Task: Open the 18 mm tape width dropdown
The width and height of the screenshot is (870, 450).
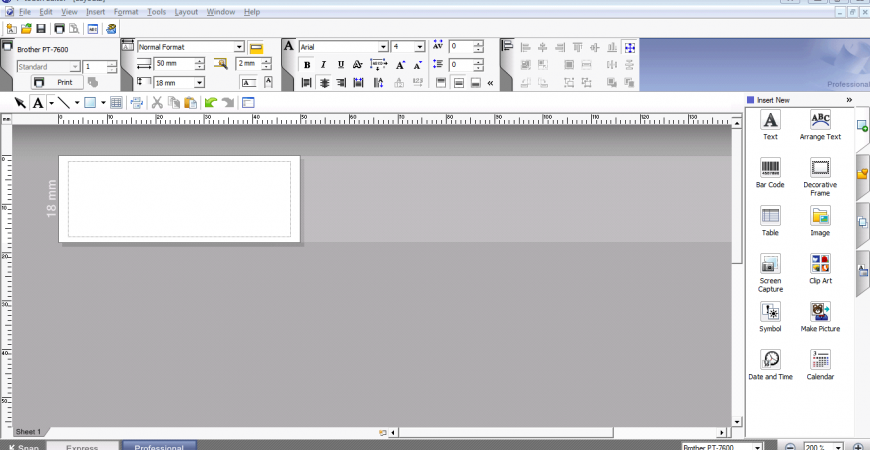Action: [x=200, y=82]
